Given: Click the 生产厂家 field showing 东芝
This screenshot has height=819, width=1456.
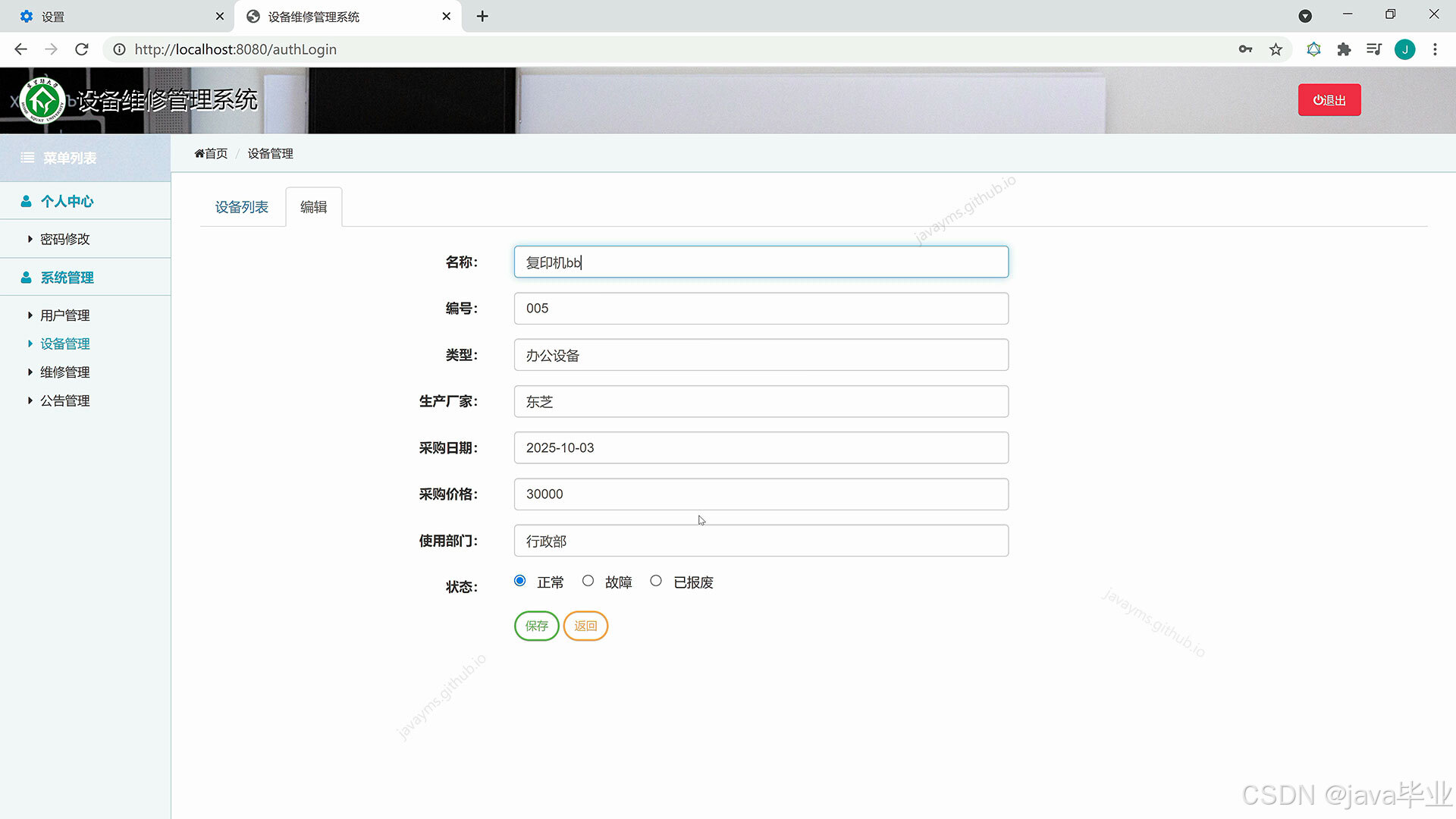Looking at the screenshot, I should click(x=761, y=401).
